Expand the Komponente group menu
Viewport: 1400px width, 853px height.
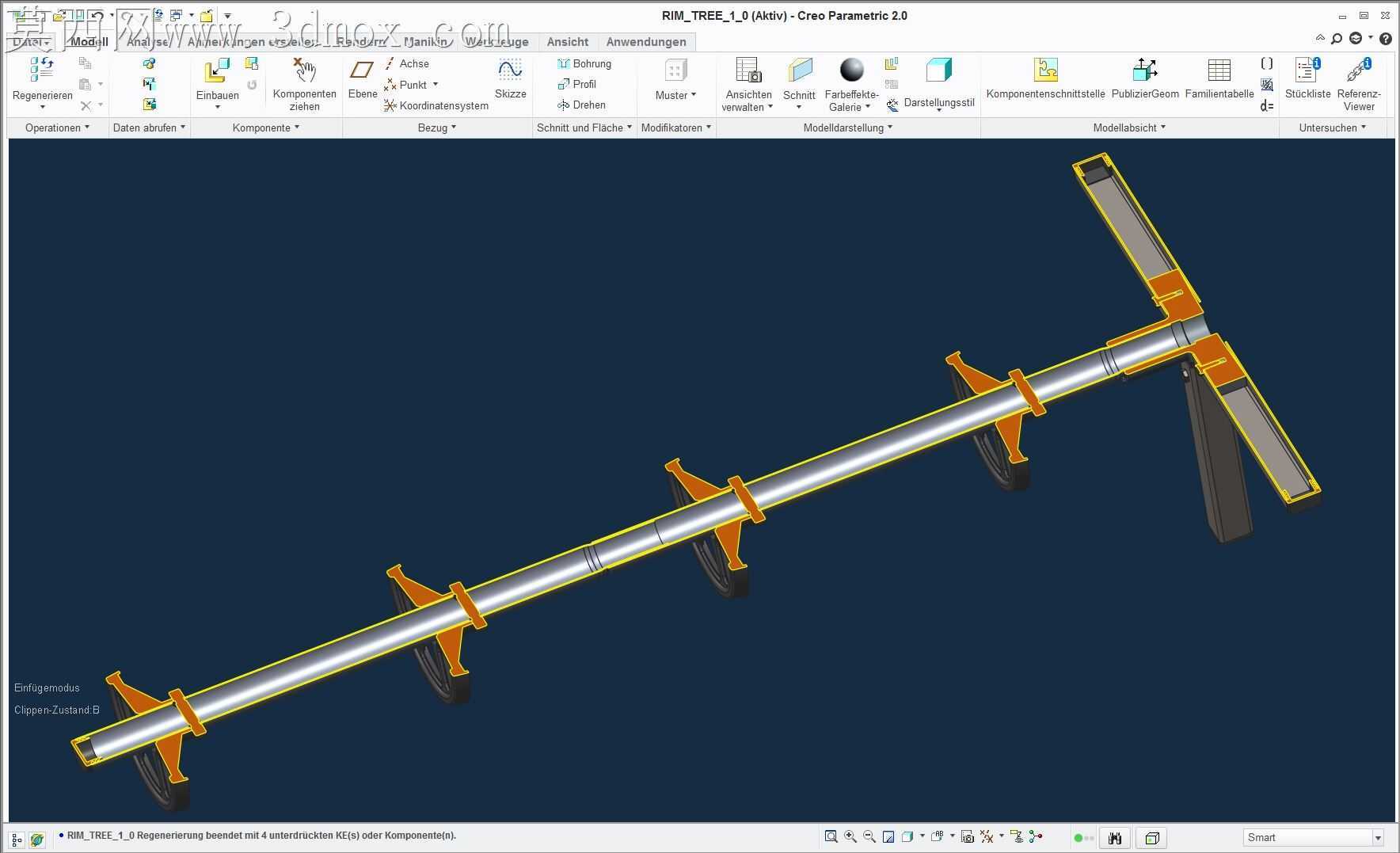(x=266, y=128)
